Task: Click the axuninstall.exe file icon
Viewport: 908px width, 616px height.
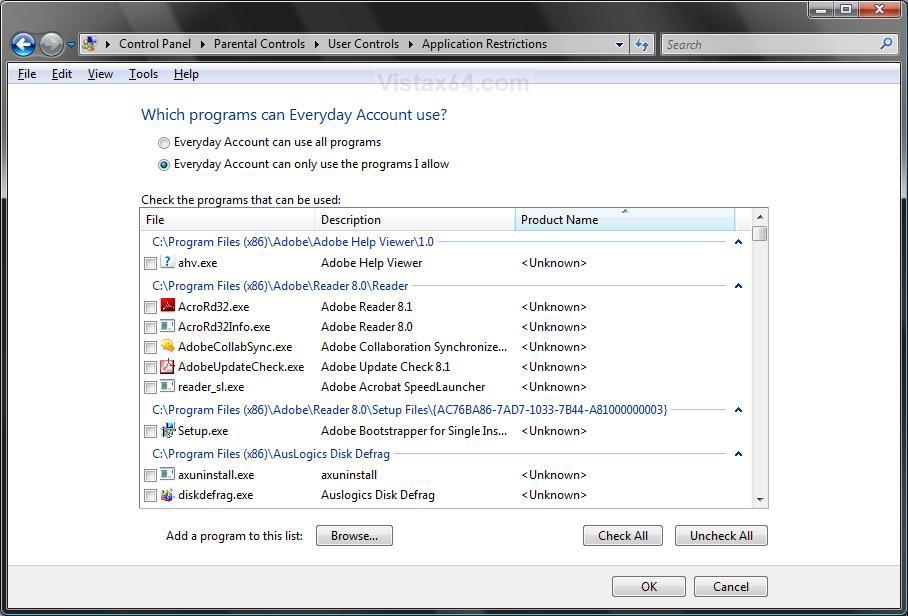Action: coord(167,474)
